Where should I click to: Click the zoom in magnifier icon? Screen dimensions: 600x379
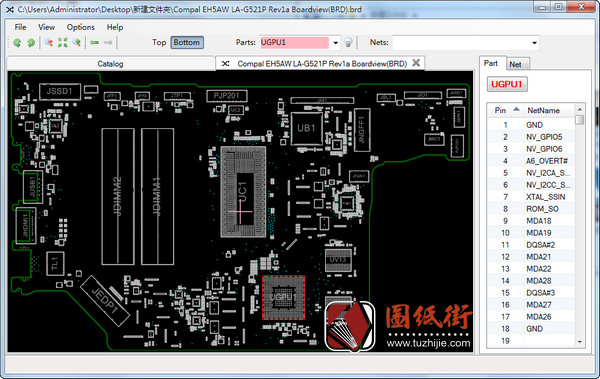[77, 42]
